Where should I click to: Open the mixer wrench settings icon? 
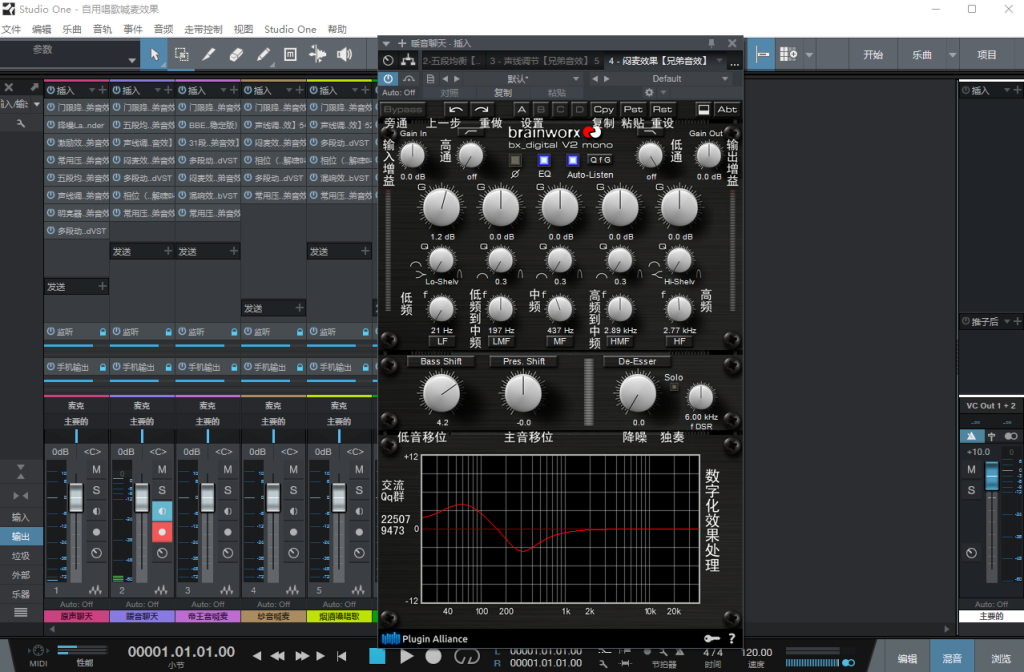click(x=20, y=123)
